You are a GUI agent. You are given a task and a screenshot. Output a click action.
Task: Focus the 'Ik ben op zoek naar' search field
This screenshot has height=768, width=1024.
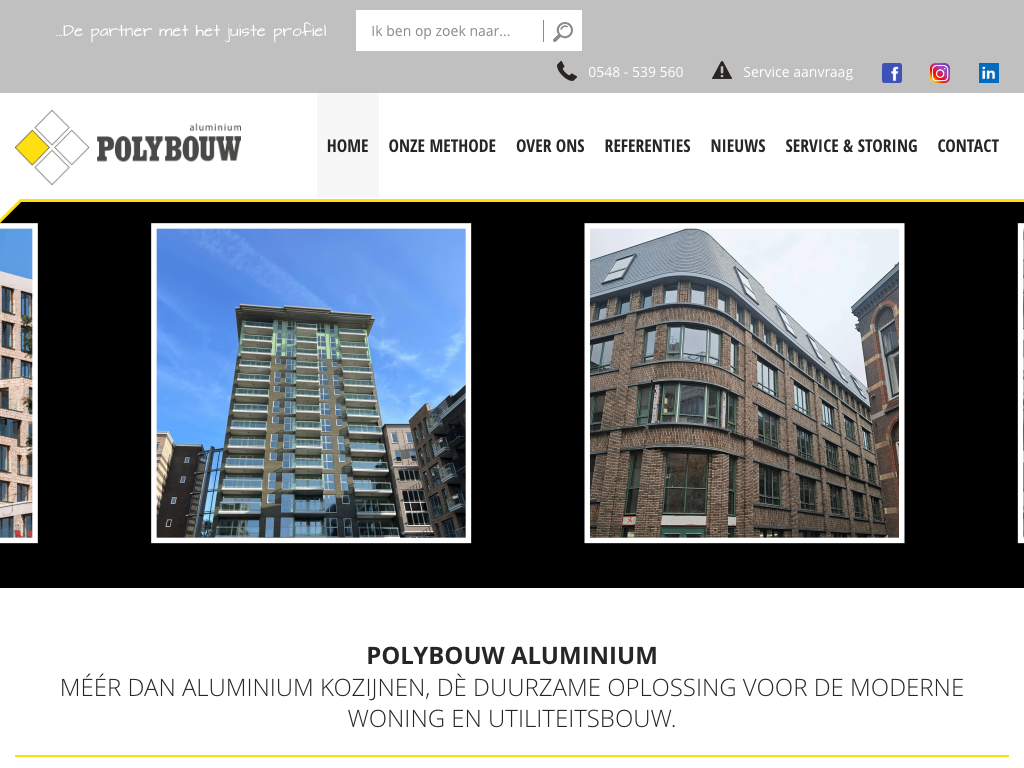pos(449,31)
